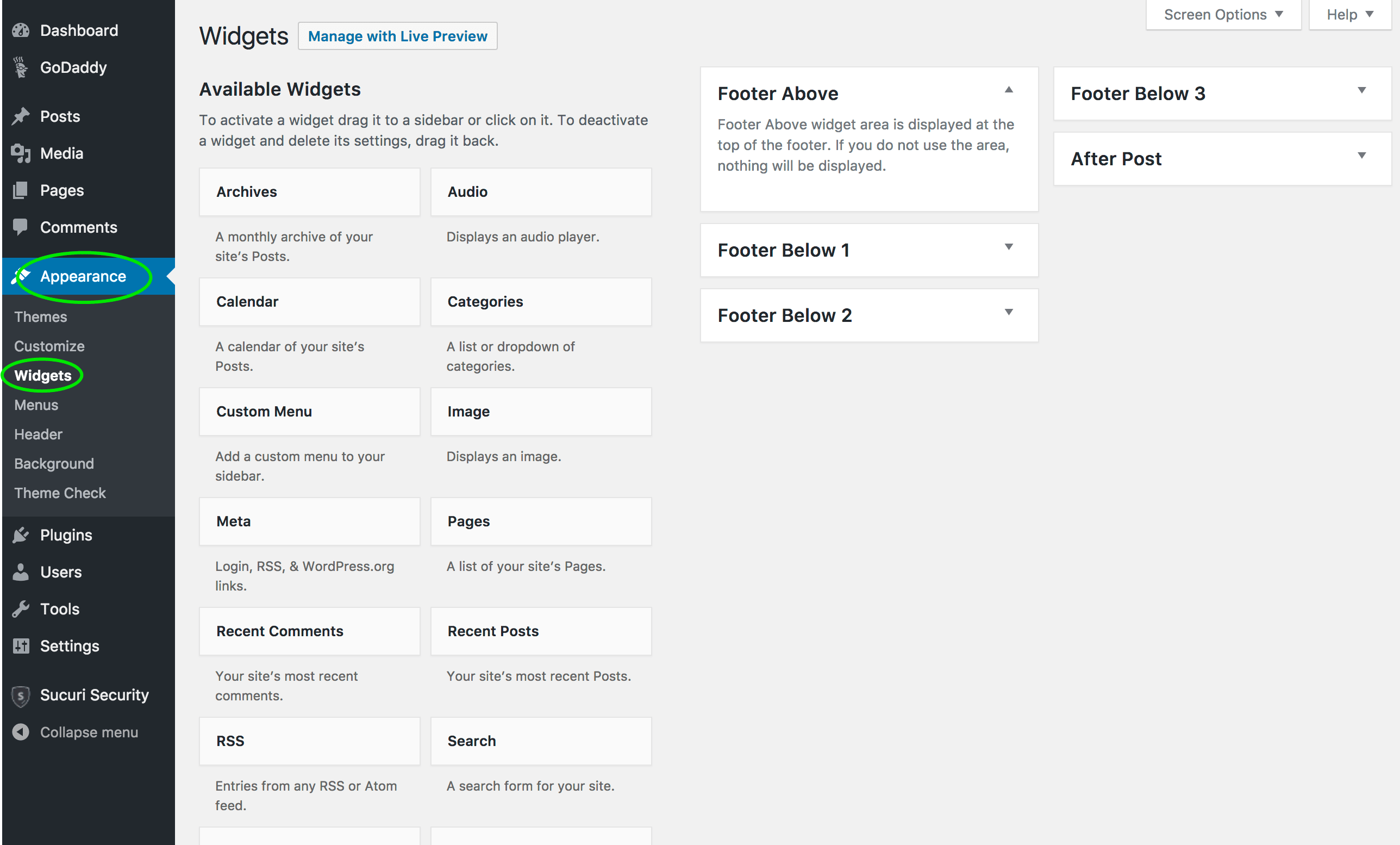
Task: Click the Plugins plug icon
Action: pos(21,535)
